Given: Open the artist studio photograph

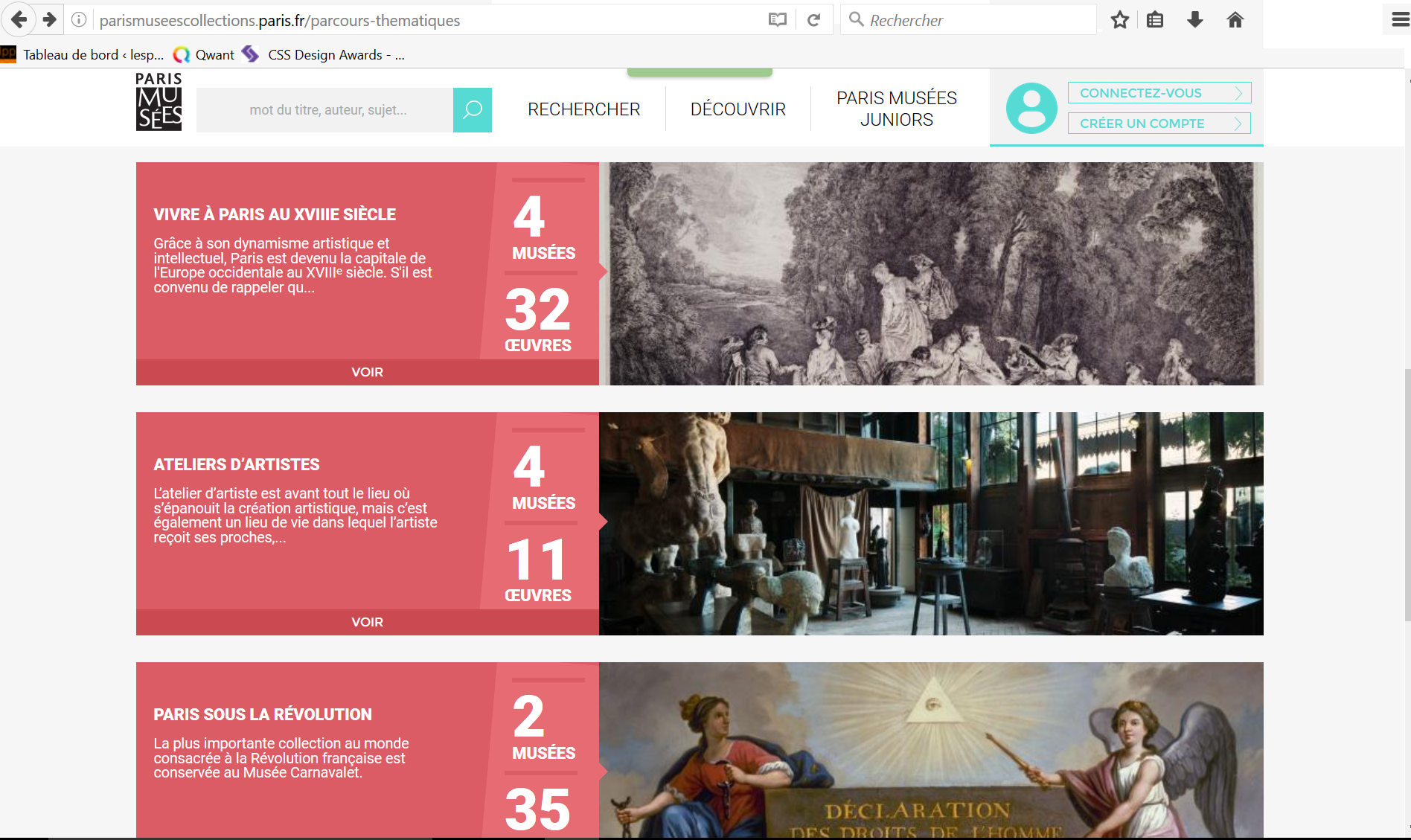Looking at the screenshot, I should [x=931, y=524].
